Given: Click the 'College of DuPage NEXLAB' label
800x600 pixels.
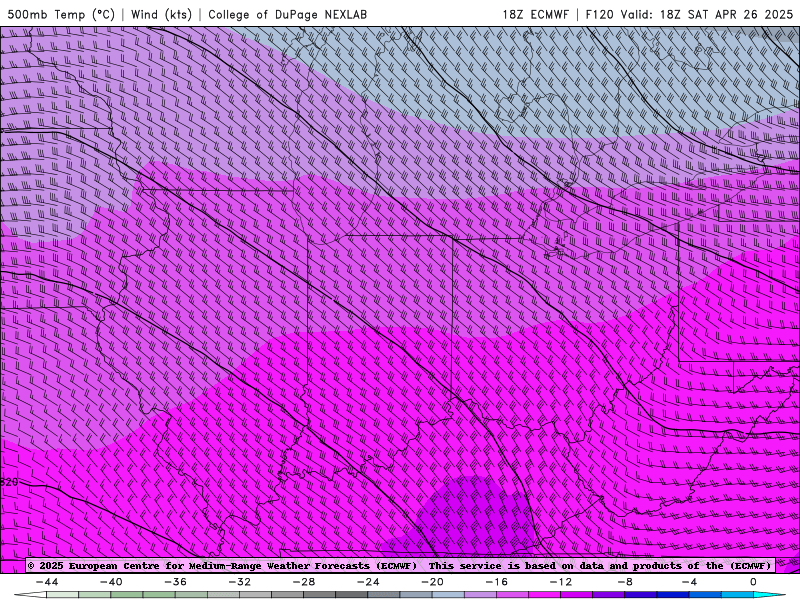Looking at the screenshot, I should pyautogui.click(x=287, y=14).
